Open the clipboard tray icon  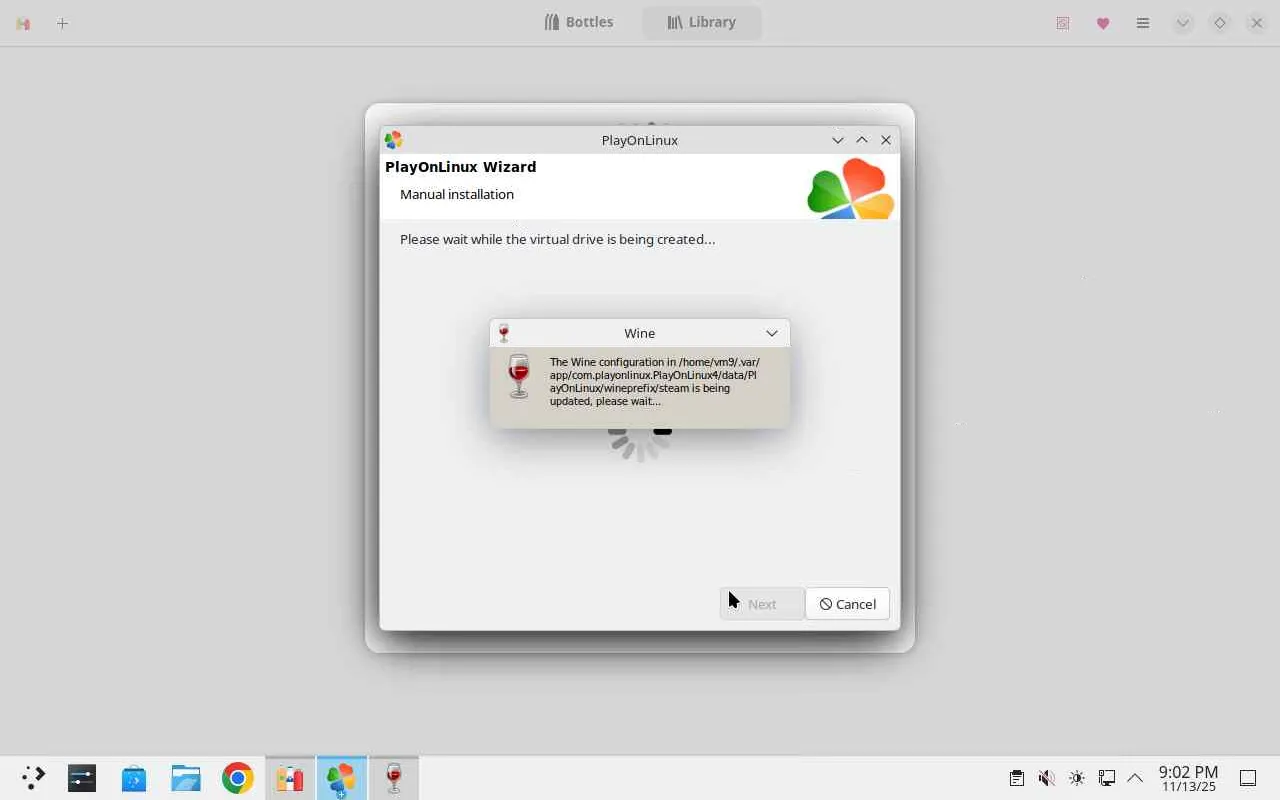[x=1017, y=778]
